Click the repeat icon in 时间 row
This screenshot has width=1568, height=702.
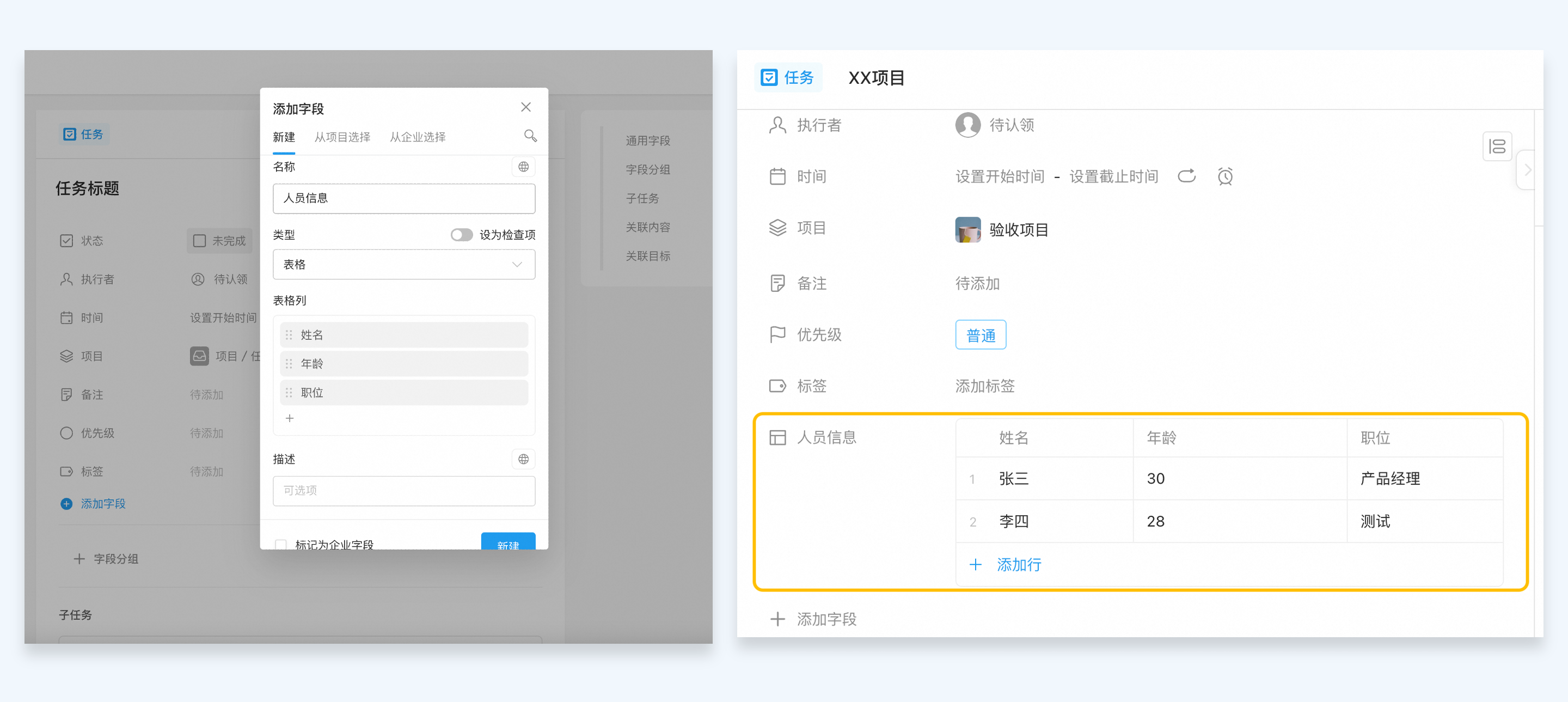1186,176
